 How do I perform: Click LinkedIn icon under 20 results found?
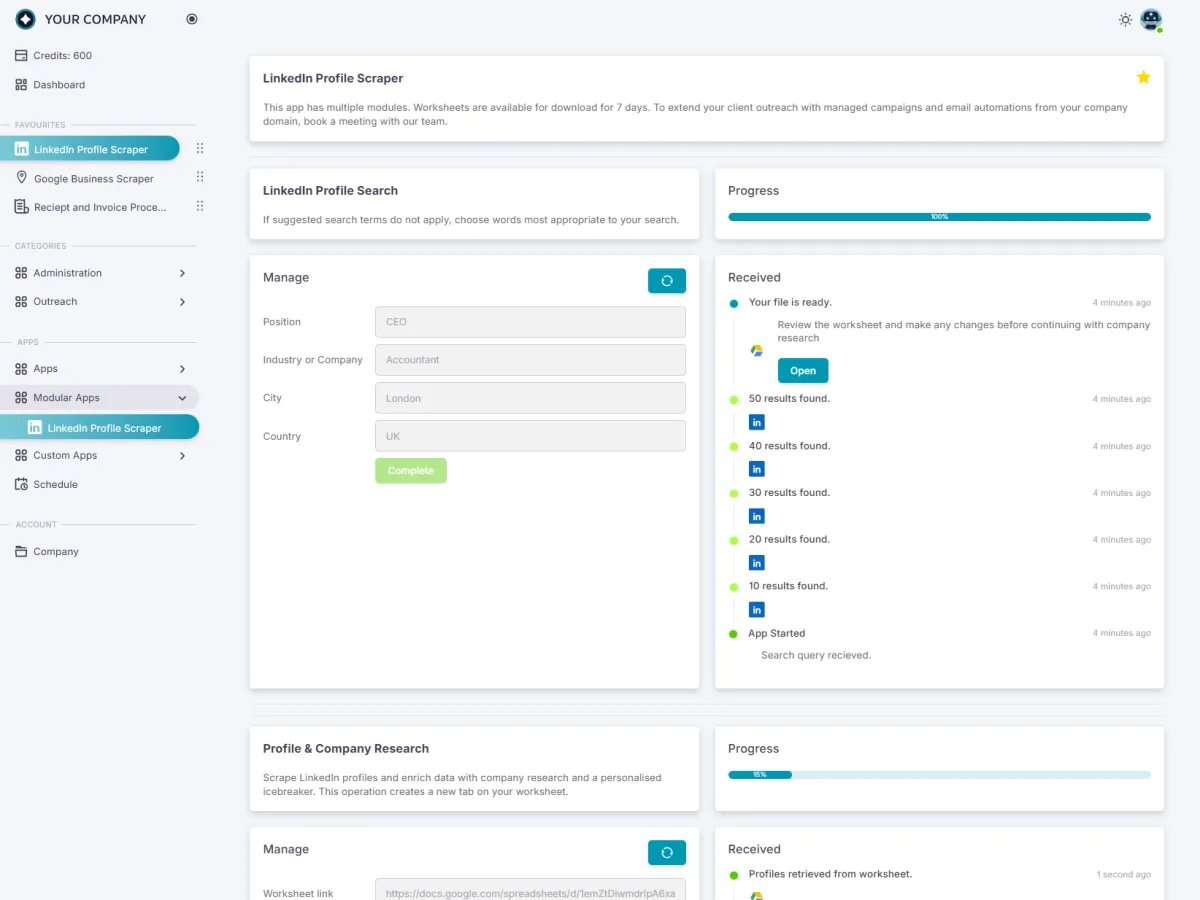[757, 563]
